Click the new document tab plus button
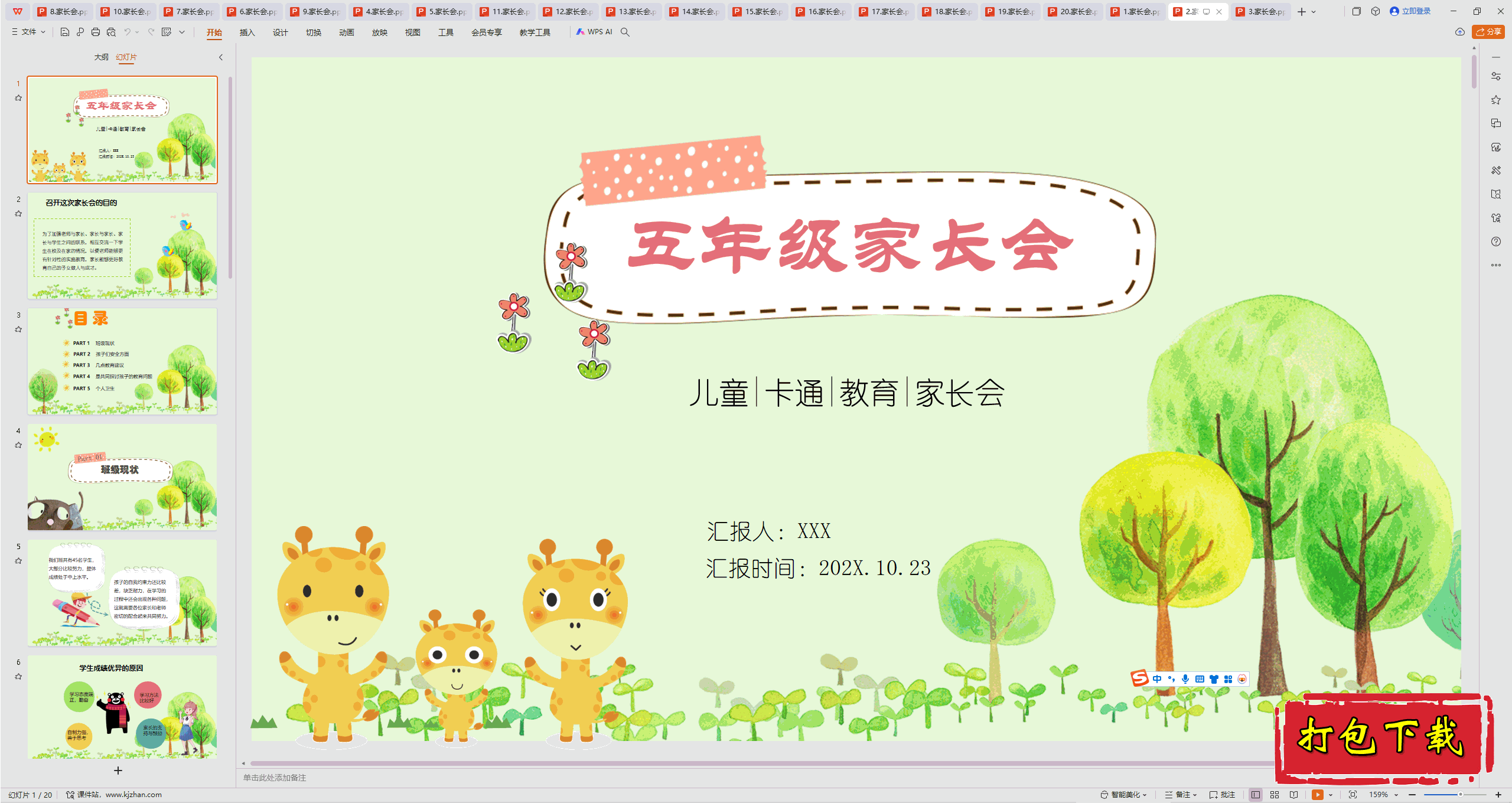This screenshot has height=803, width=1512. pyautogui.click(x=1302, y=11)
